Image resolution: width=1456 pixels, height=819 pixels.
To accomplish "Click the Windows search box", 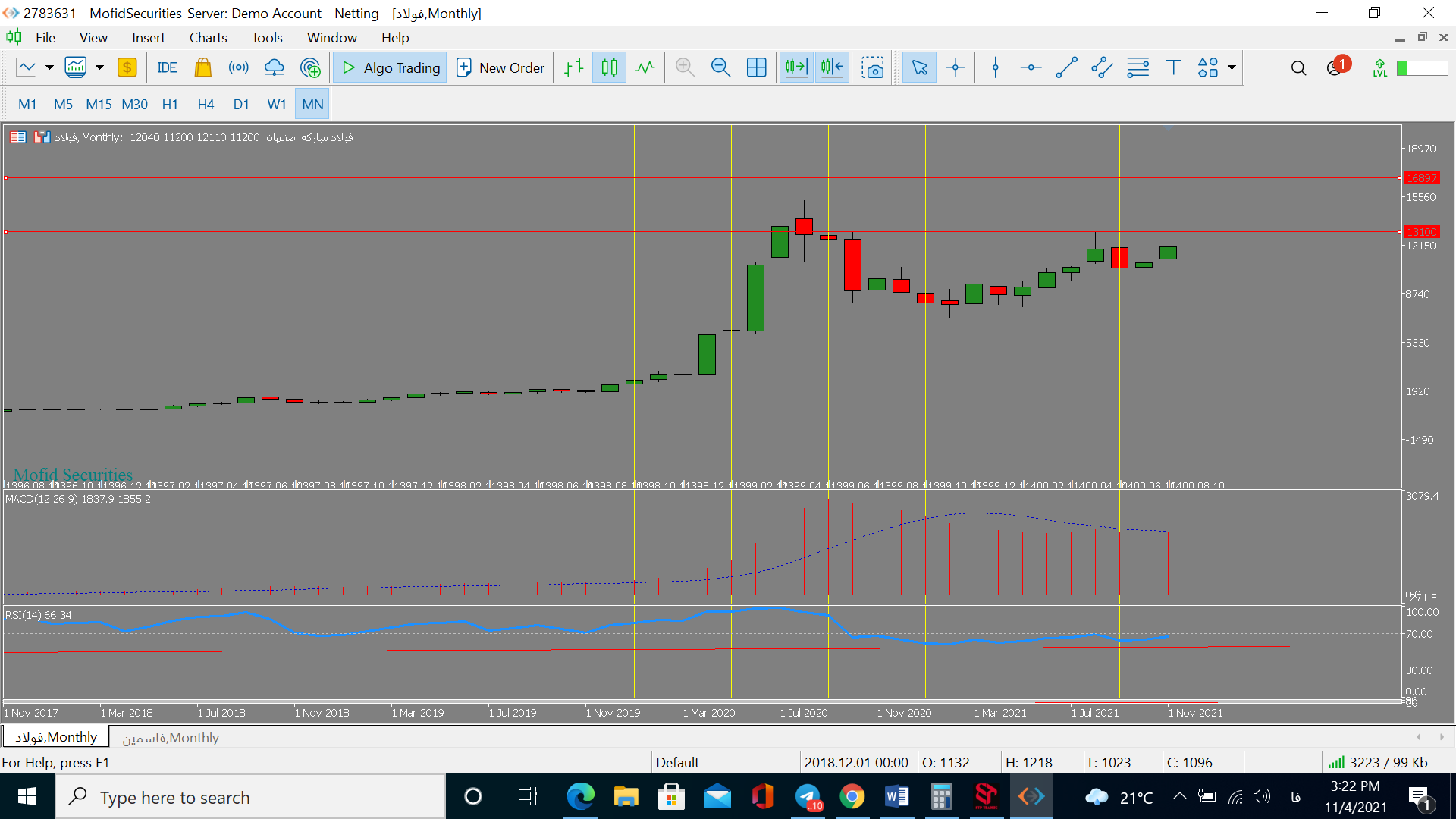I will [250, 797].
